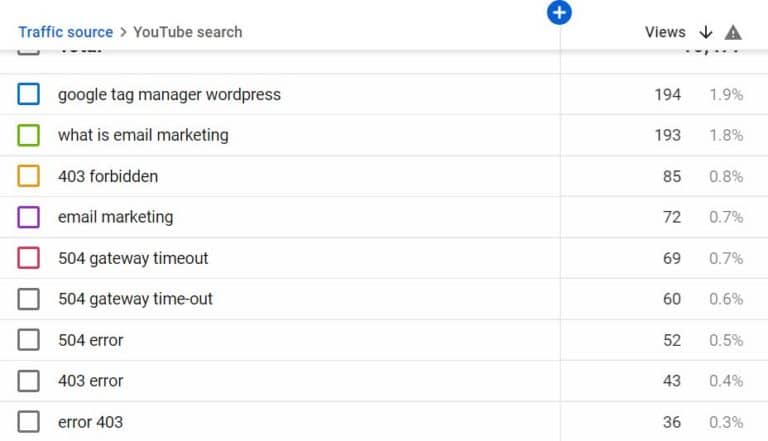Click the 504 gateway timeout search term
The width and height of the screenshot is (768, 441).
(133, 258)
